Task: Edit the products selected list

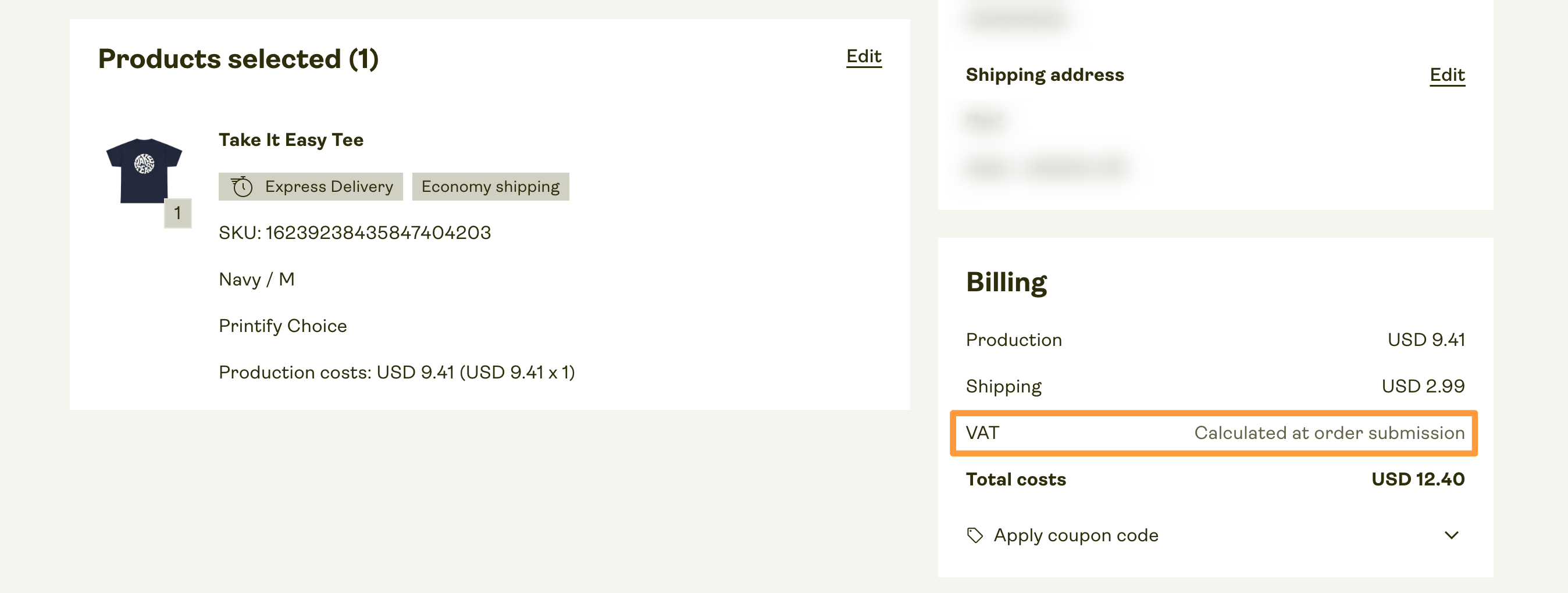Action: pos(863,56)
